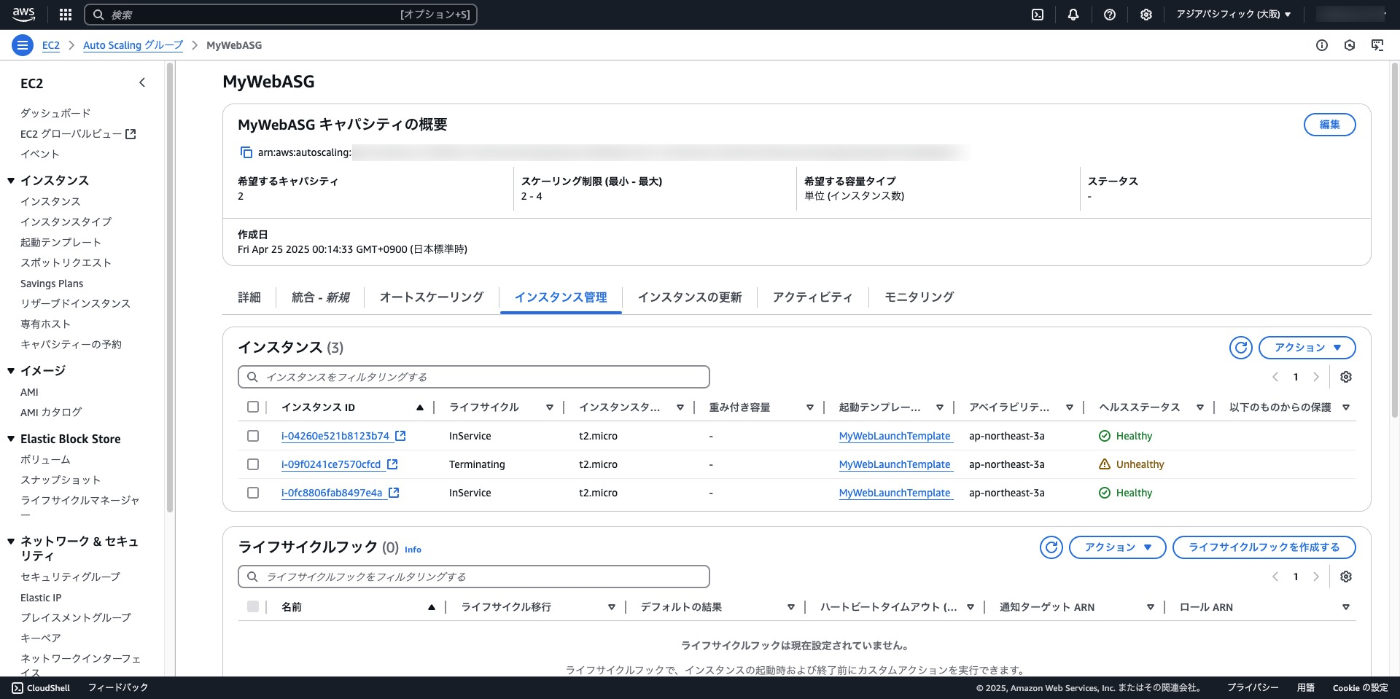Viewport: 1400px width, 699px height.
Task: Open the EC2 breadcrumb link
Action: coord(51,45)
